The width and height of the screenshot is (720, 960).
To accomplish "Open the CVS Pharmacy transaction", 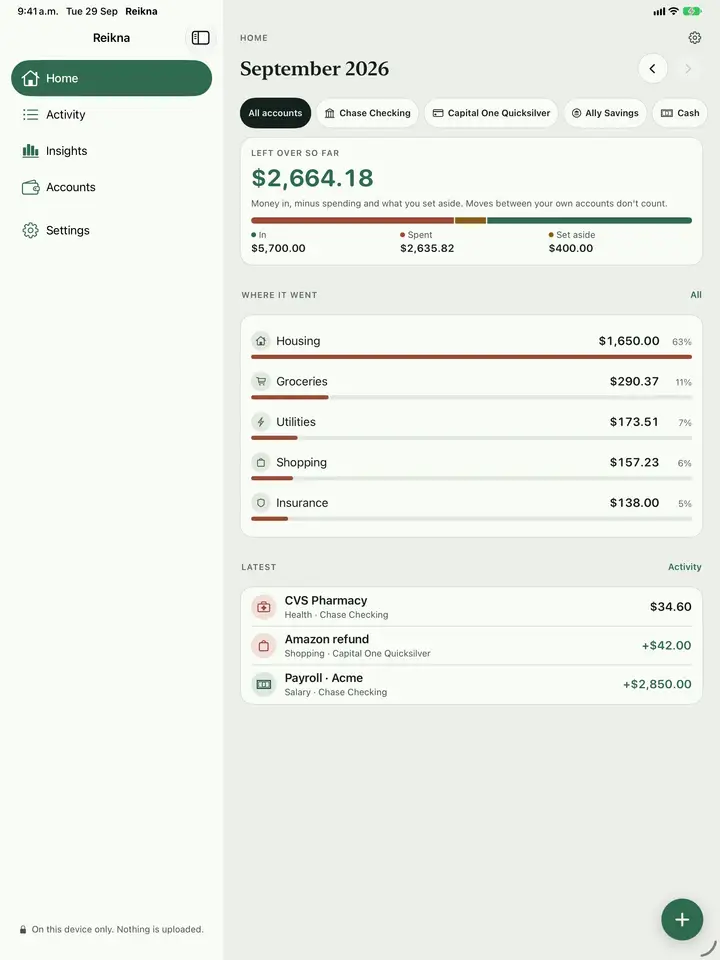I will coord(471,607).
